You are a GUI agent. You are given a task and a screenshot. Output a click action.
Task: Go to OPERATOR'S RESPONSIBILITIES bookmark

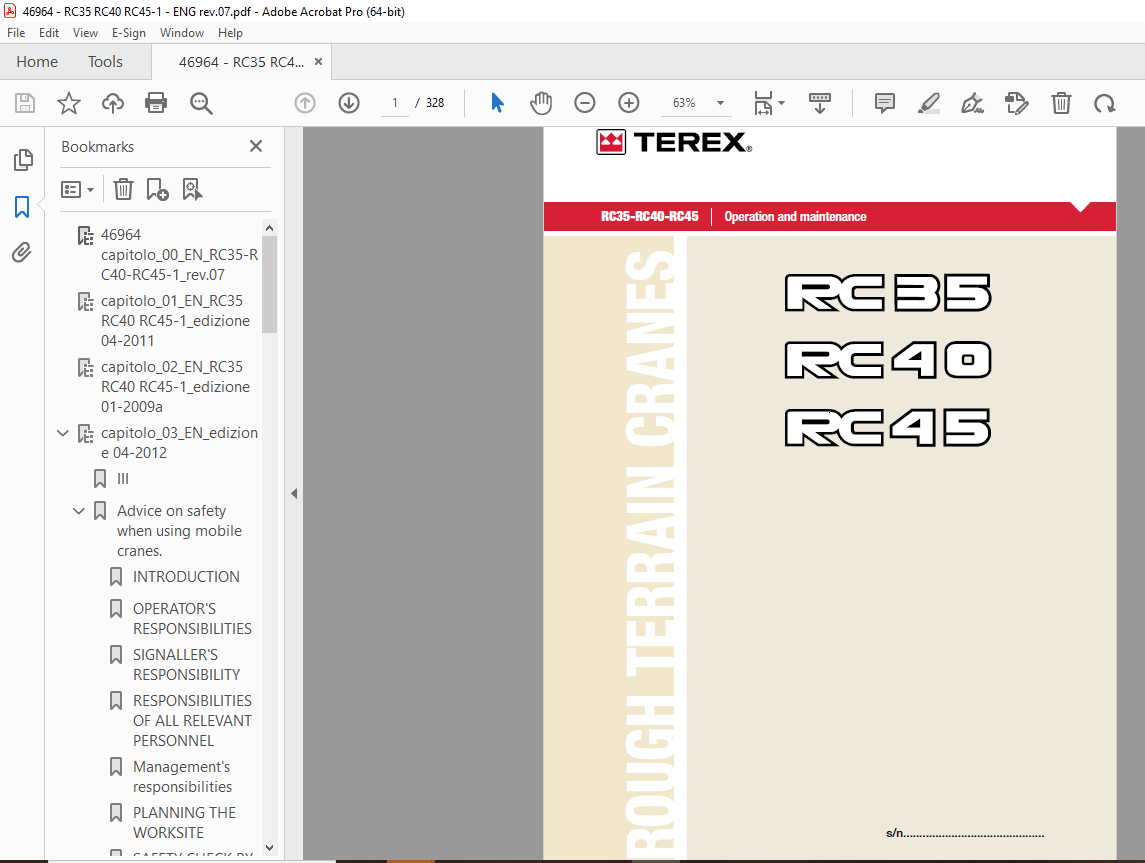(192, 618)
